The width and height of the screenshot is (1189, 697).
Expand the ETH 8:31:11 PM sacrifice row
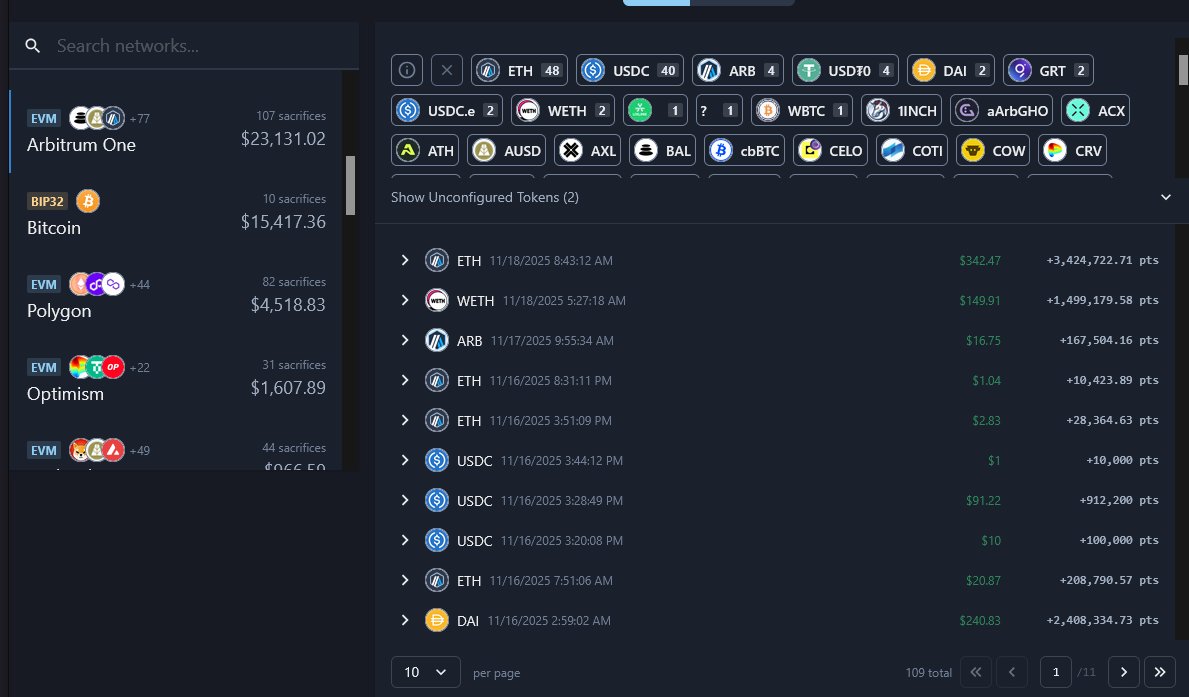[405, 380]
